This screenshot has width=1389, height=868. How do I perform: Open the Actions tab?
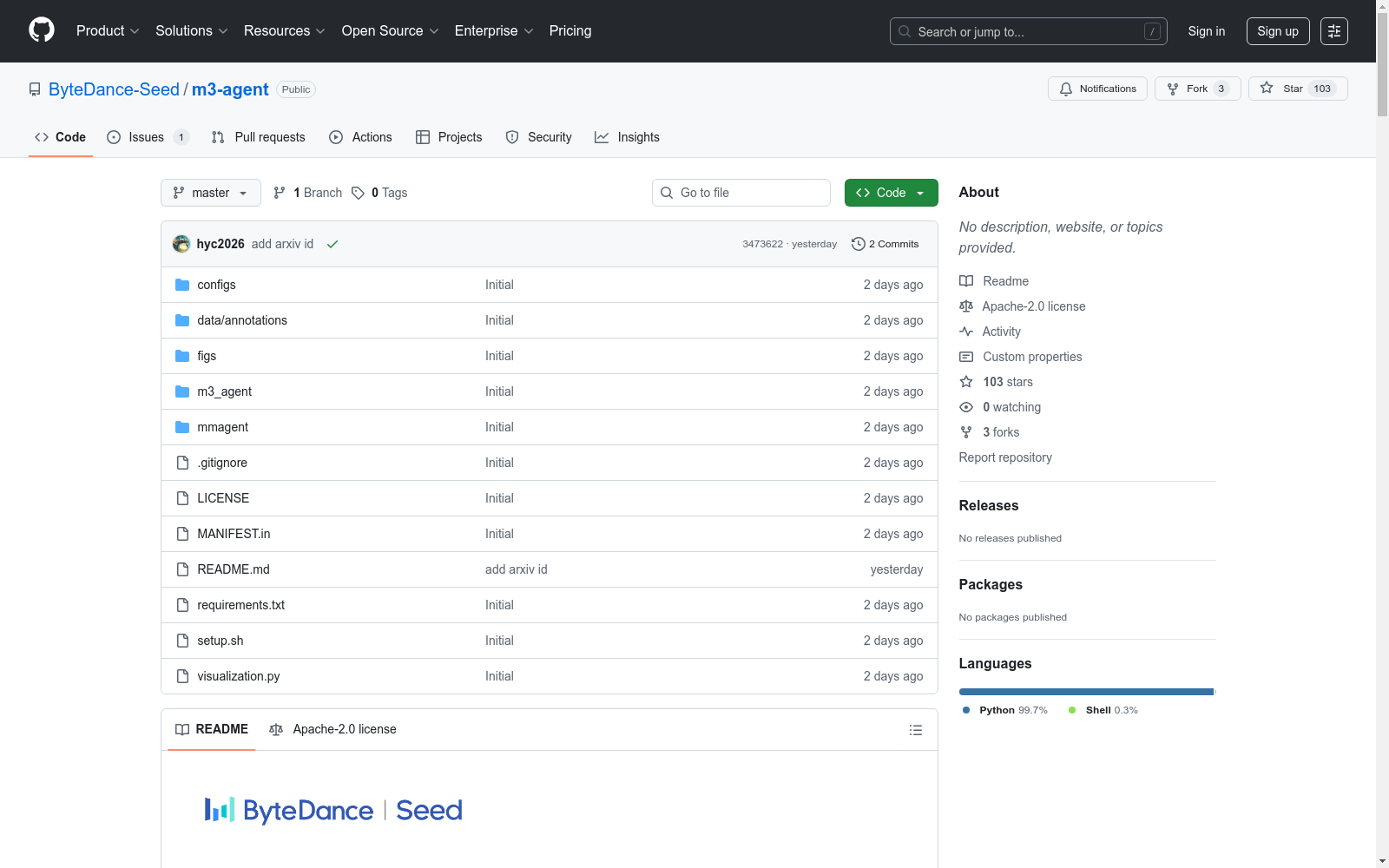(361, 137)
